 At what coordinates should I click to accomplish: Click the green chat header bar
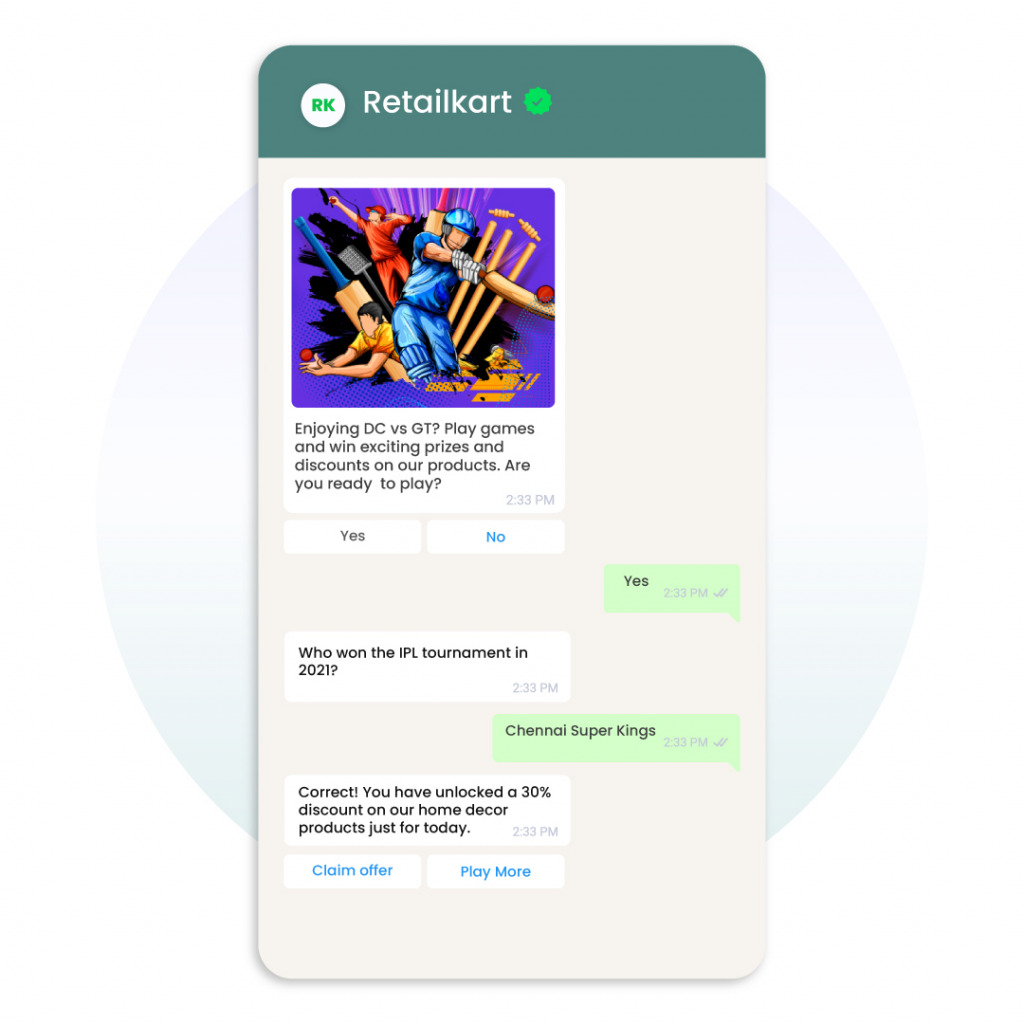512,102
